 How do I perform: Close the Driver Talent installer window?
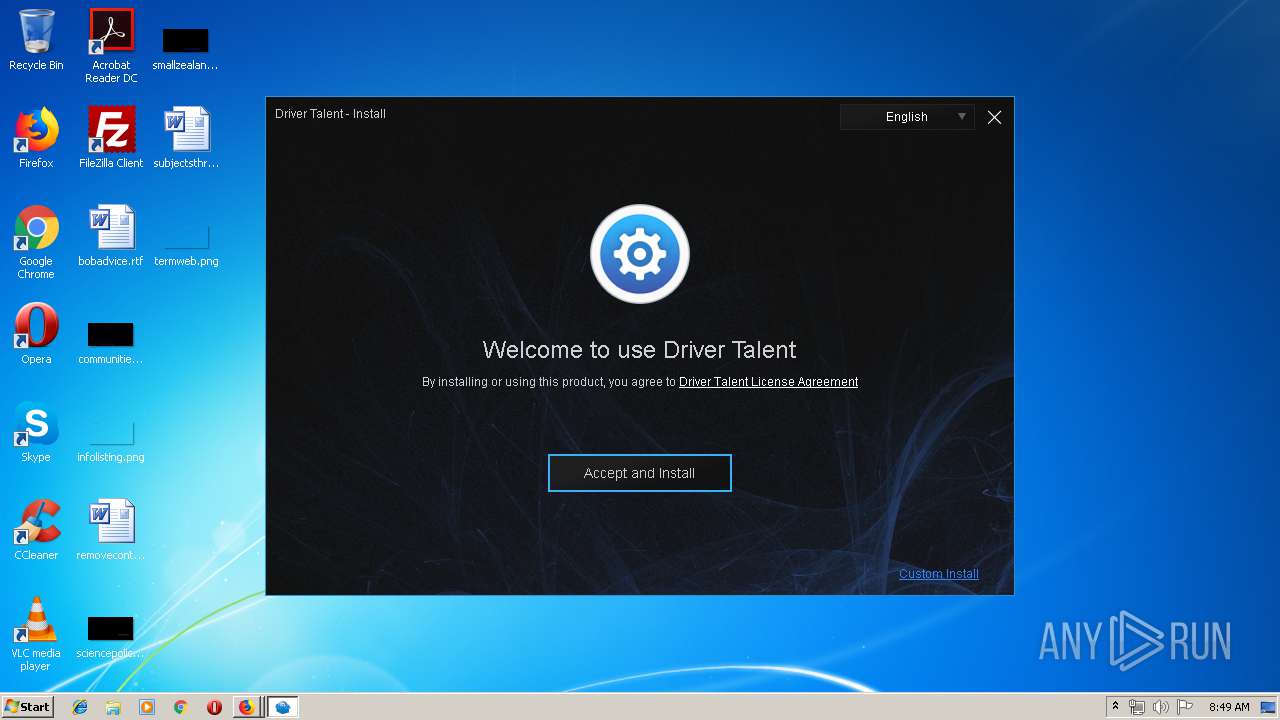994,117
